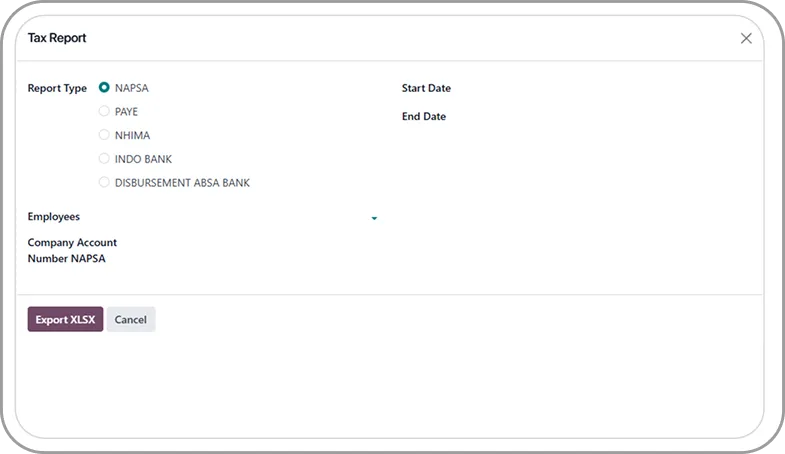This screenshot has width=785, height=454.
Task: Click the Report Type field label
Action: click(57, 88)
